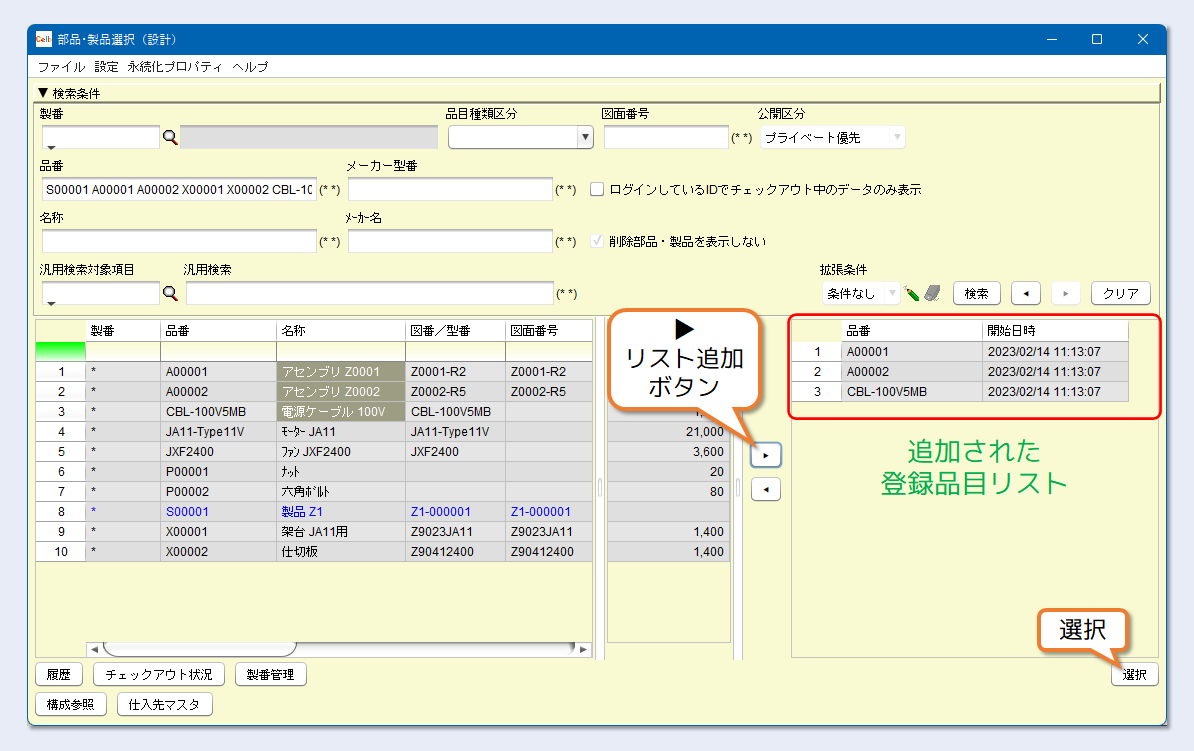The image size is (1194, 751).
Task: Select Z0002-R5 in 図面番号 column
Action: 549,391
